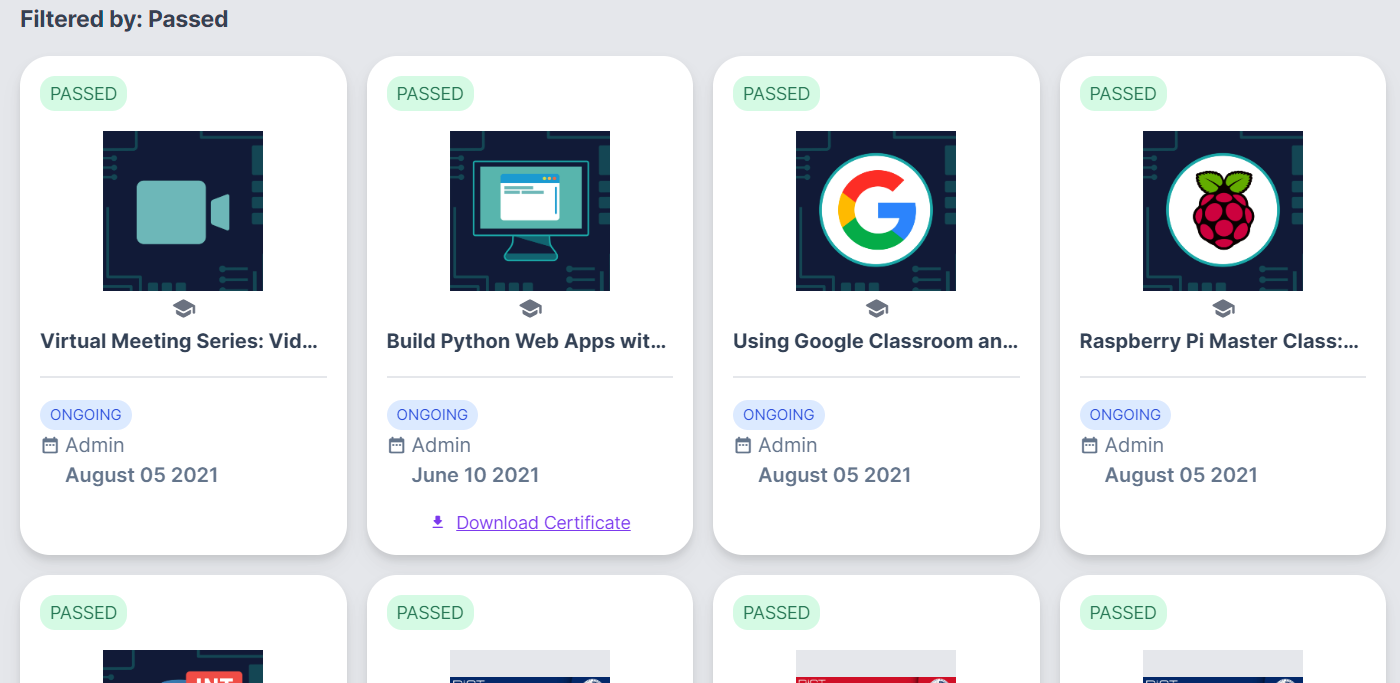Click the download arrow icon beside Download Certificate
The width and height of the screenshot is (1400, 683).
tap(437, 522)
